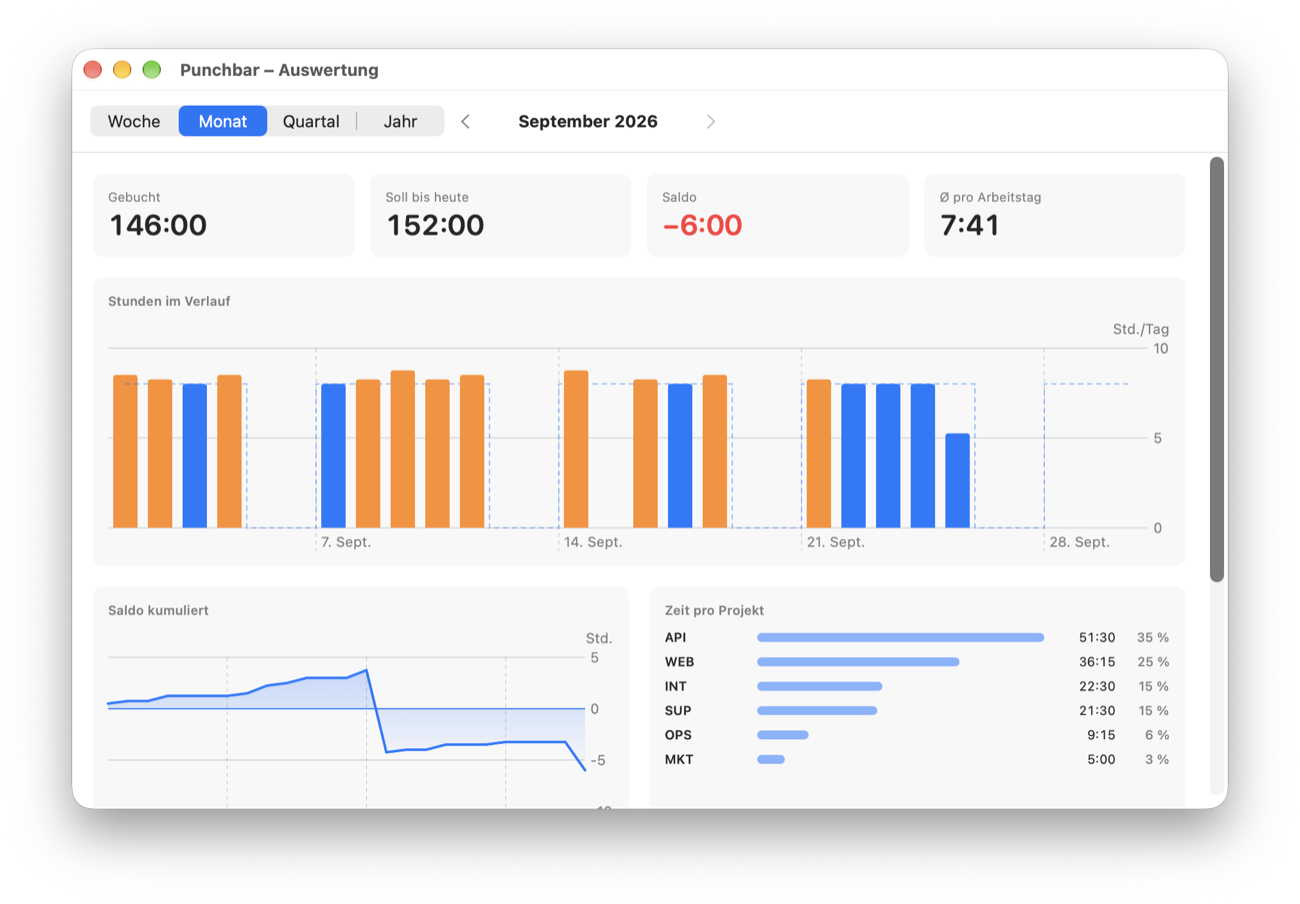The height and width of the screenshot is (904, 1300).
Task: Click the Zeit pro Projekt heading
Action: click(714, 610)
